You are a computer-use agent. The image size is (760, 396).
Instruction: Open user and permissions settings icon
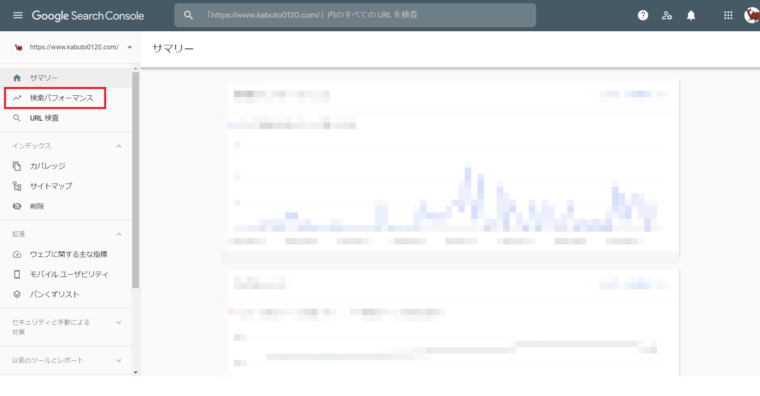[x=667, y=16]
